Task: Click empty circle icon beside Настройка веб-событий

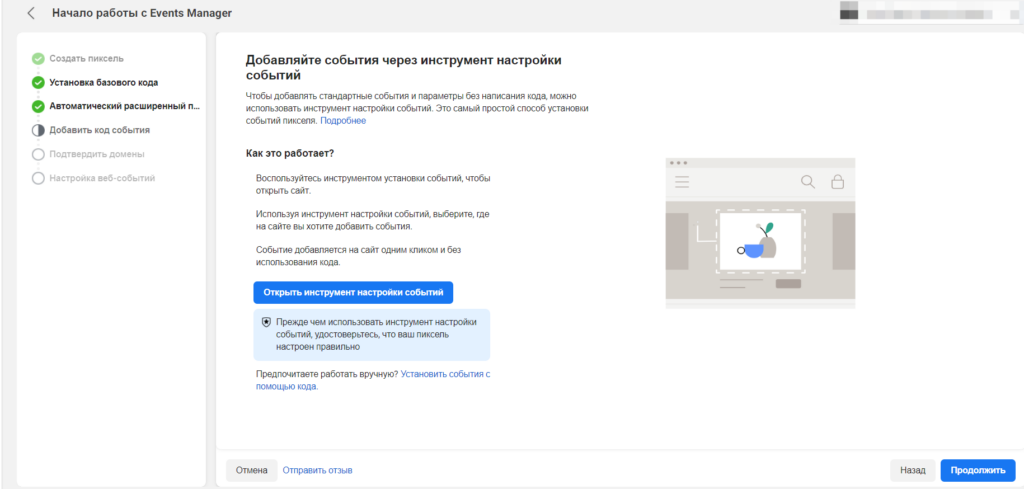Action: coord(38,178)
